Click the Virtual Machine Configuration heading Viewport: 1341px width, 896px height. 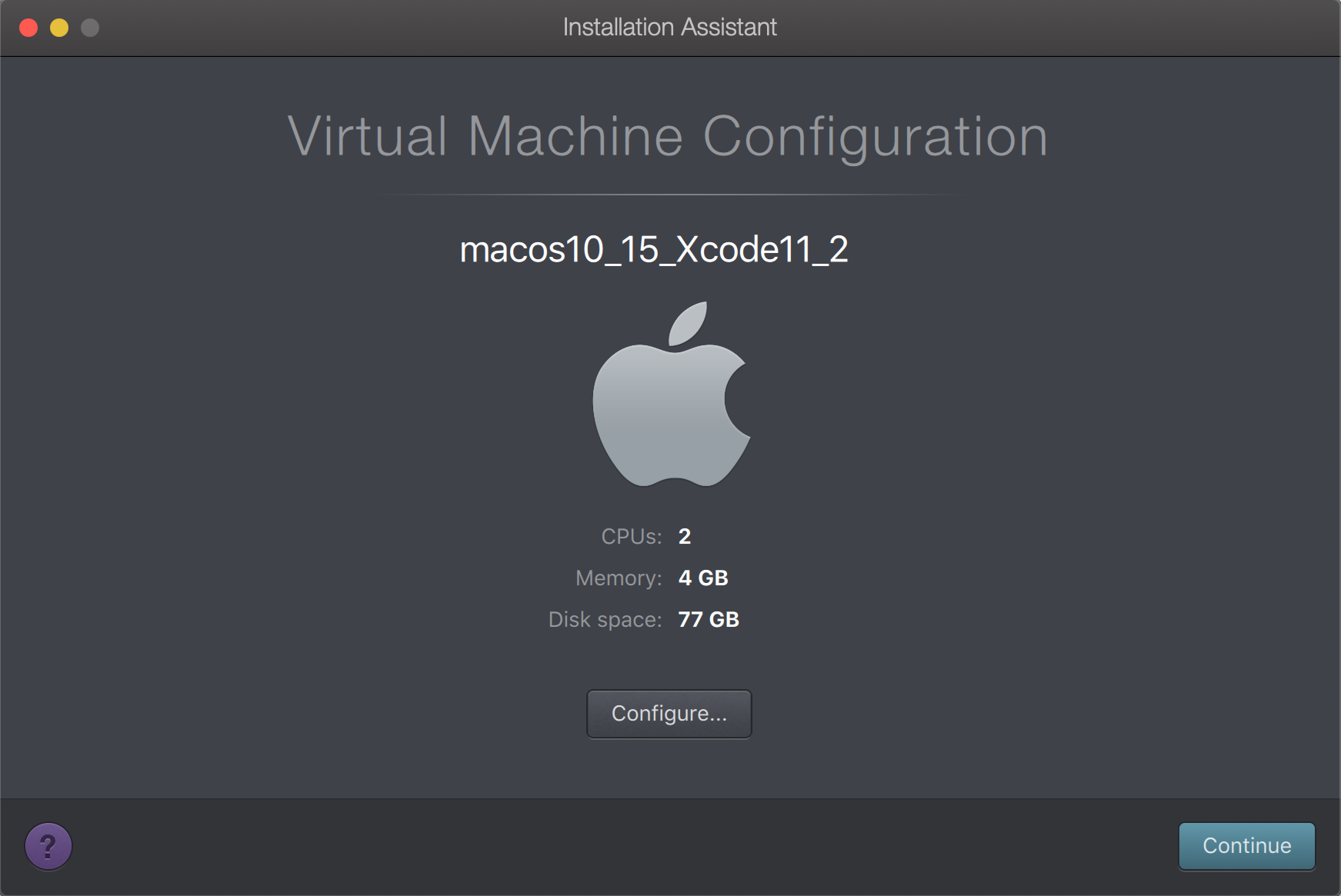[668, 137]
